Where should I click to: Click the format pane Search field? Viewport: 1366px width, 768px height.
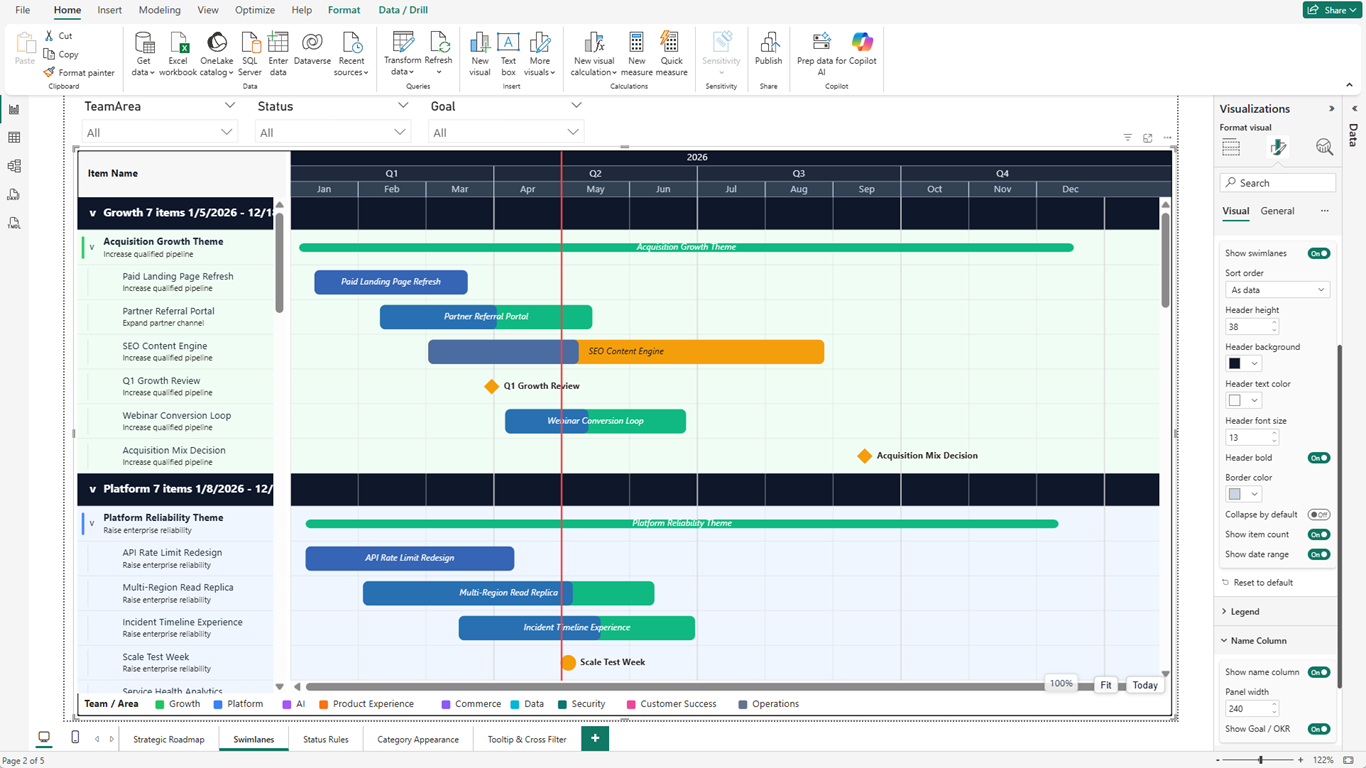1278,183
